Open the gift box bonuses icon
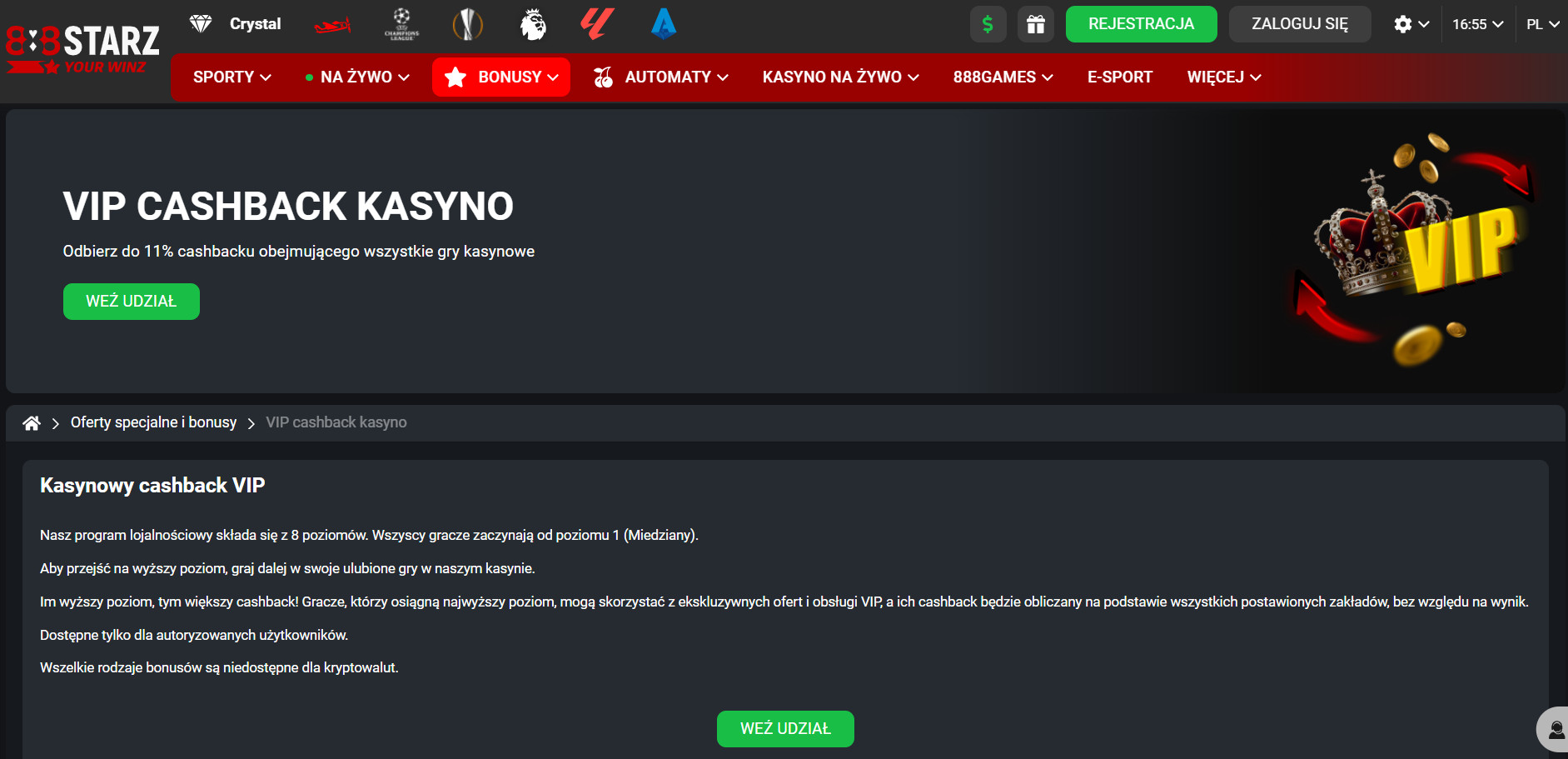 pyautogui.click(x=1036, y=24)
